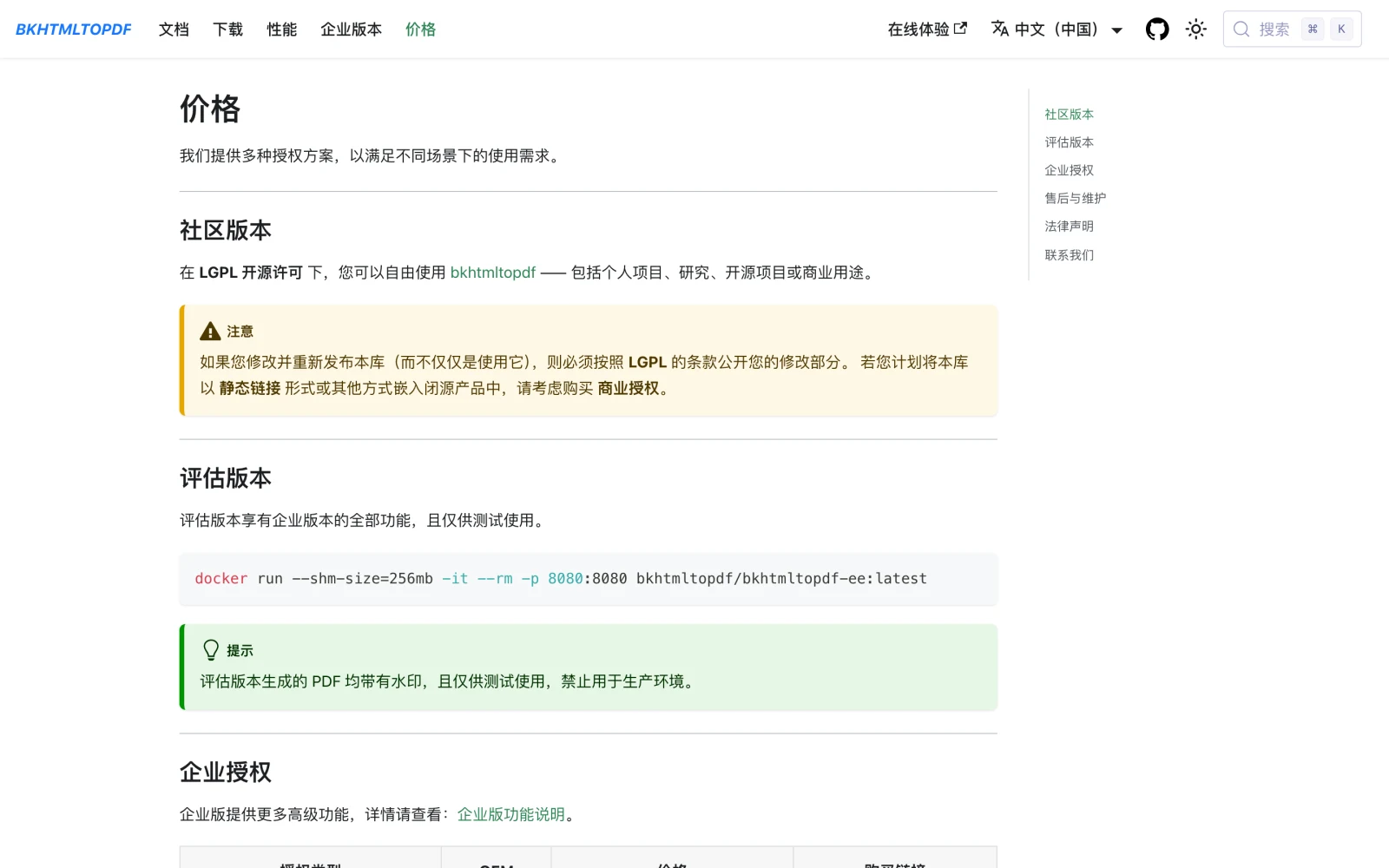Open the 在线体验 link
Screen dimensions: 1389x868
pyautogui.click(x=927, y=30)
